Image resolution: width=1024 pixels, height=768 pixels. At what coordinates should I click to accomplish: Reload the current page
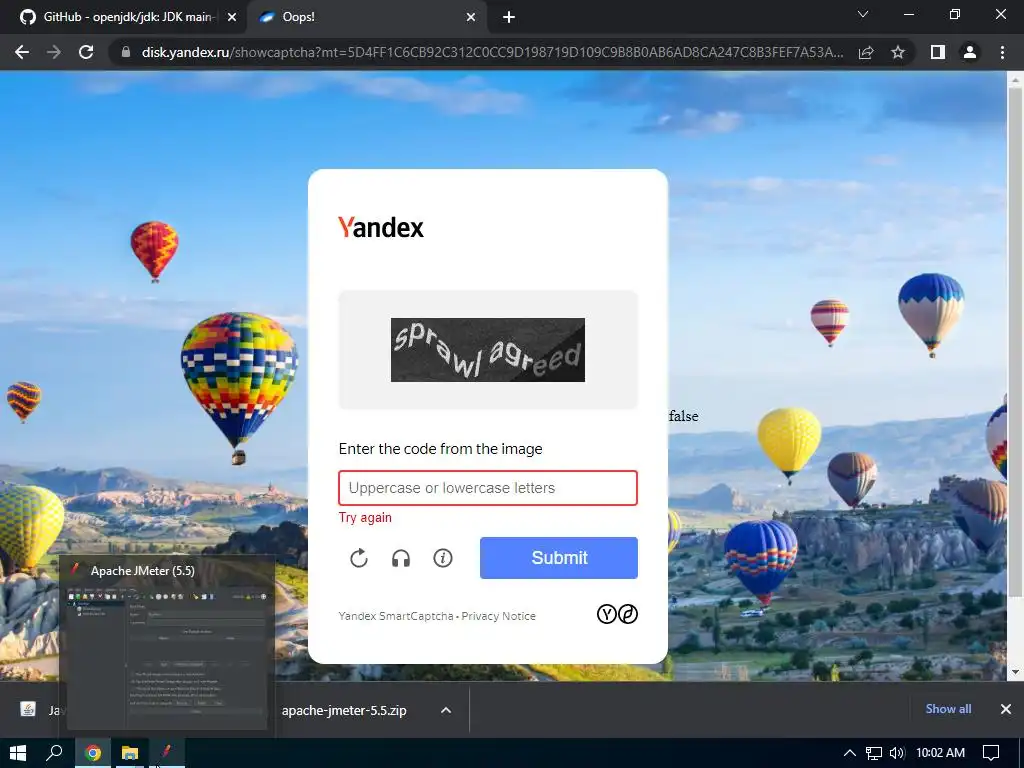[x=86, y=52]
